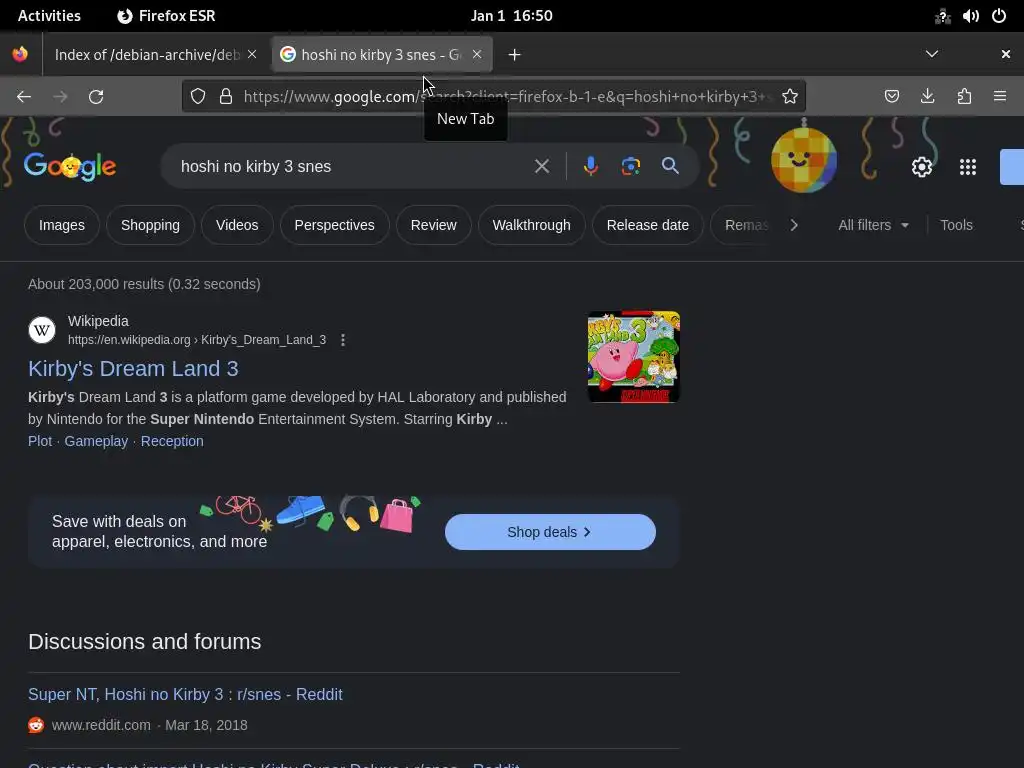This screenshot has height=768, width=1024.
Task: Jump to the Reception section link
Action: pos(172,441)
